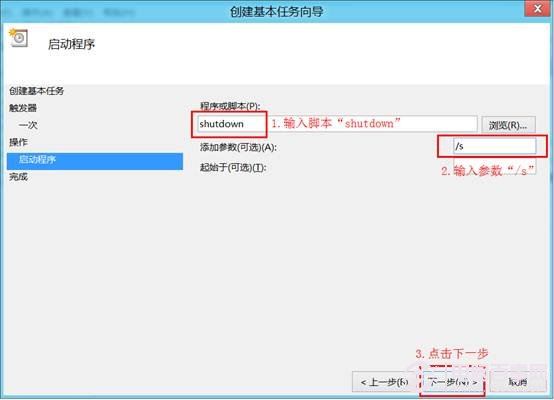This screenshot has width=554, height=400.
Task: Select 一次 step in sidebar
Action: tap(28, 125)
